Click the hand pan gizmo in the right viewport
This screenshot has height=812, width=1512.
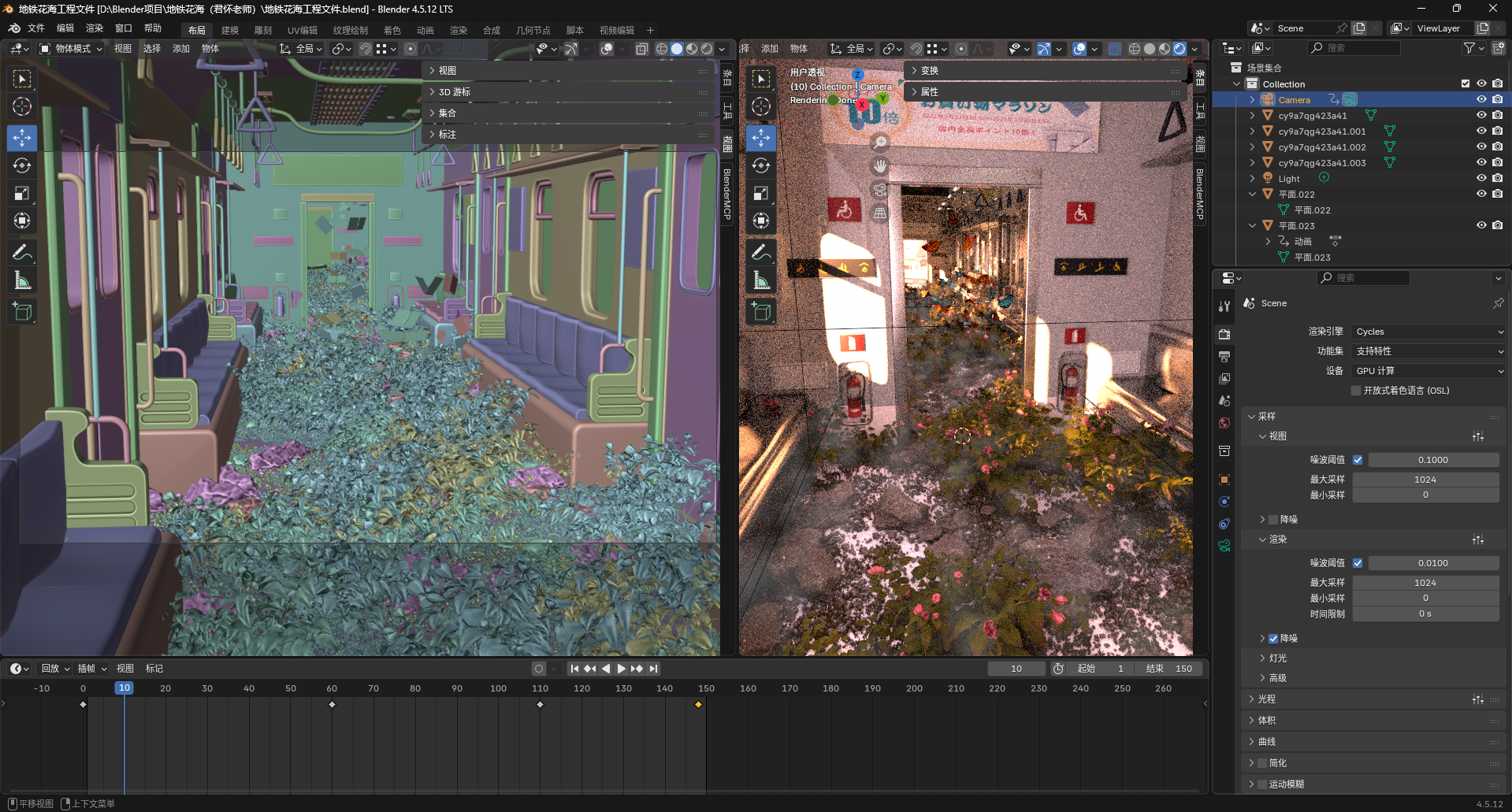click(880, 166)
